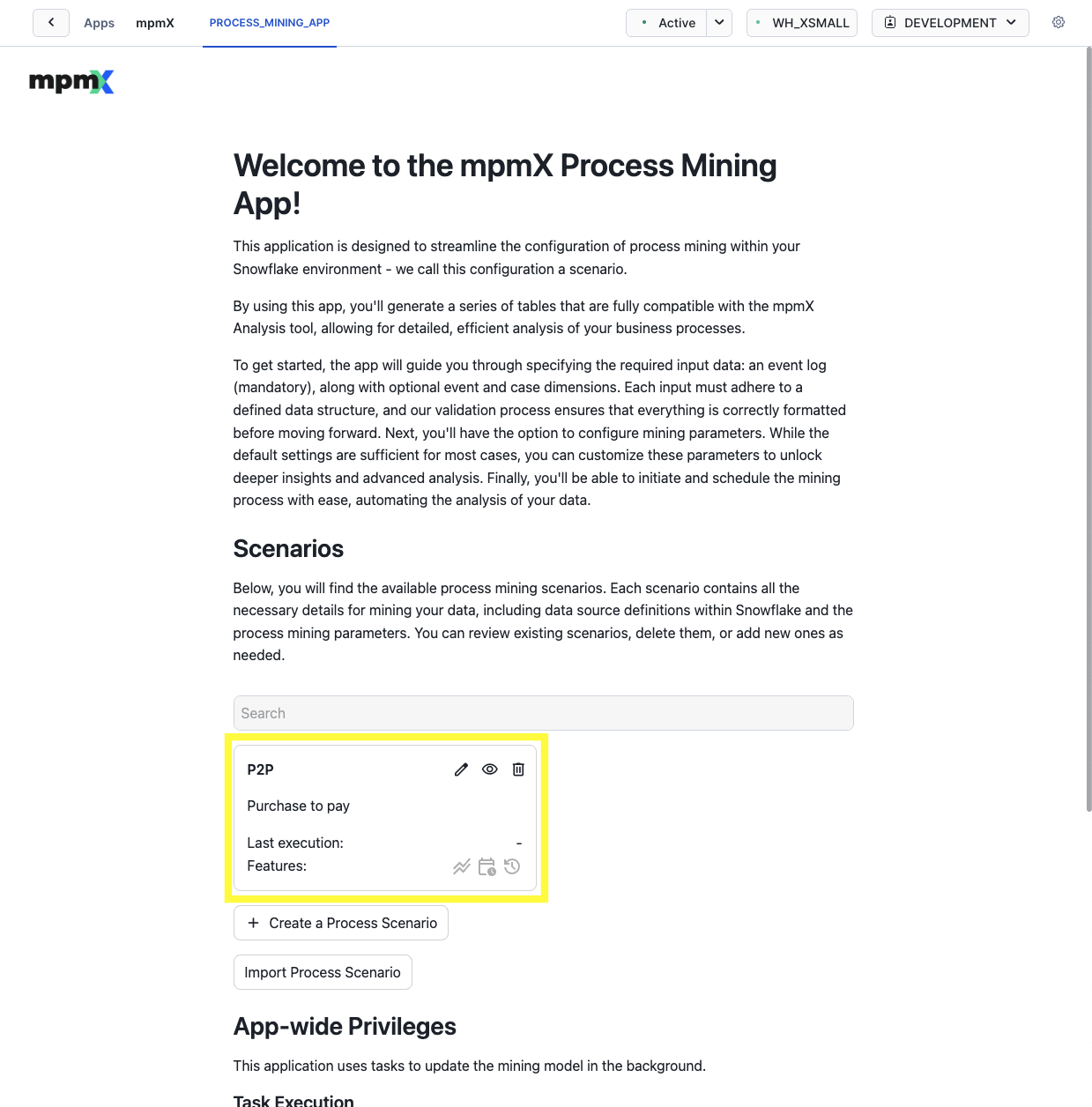Image resolution: width=1092 pixels, height=1107 pixels.
Task: Click the calendar schedule feature icon on P2P card
Action: (x=487, y=867)
